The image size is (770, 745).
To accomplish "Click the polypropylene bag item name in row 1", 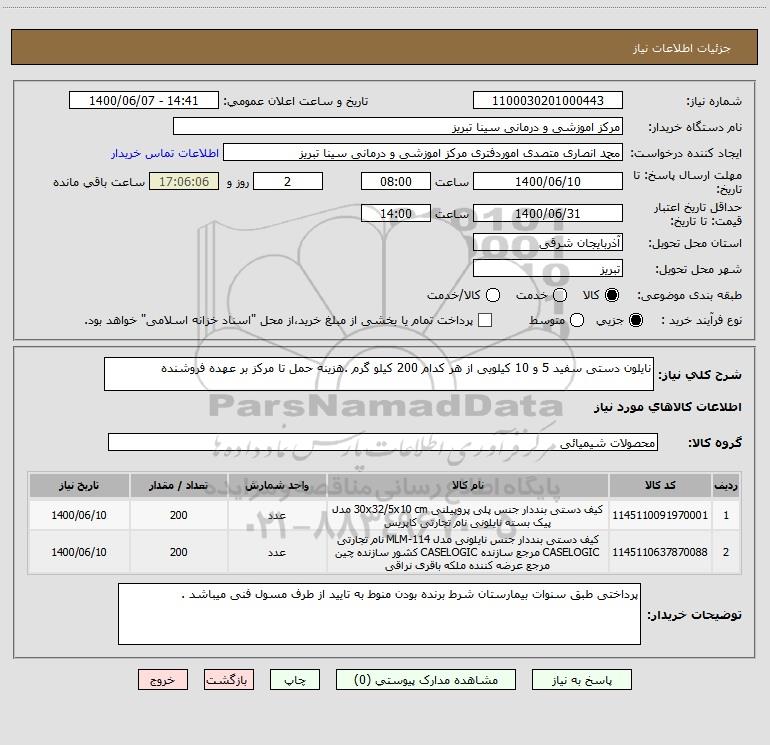I will point(468,516).
